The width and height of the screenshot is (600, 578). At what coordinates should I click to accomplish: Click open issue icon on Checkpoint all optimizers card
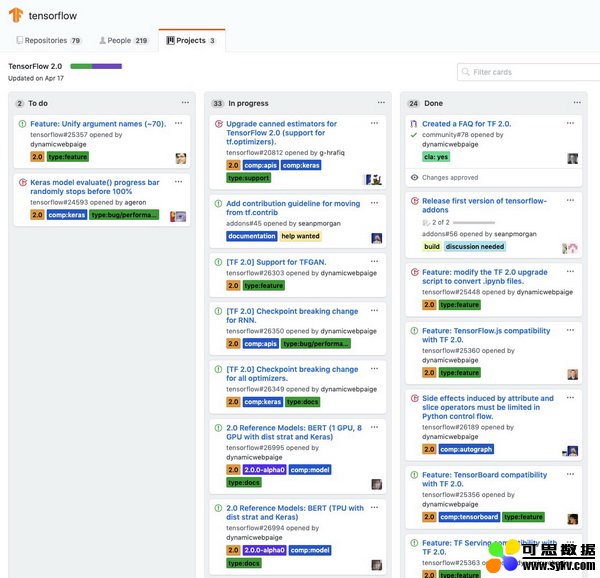tap(218, 369)
